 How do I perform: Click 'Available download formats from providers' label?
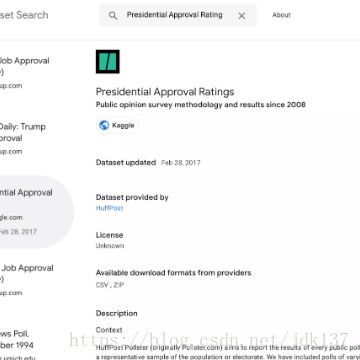pos(173,273)
